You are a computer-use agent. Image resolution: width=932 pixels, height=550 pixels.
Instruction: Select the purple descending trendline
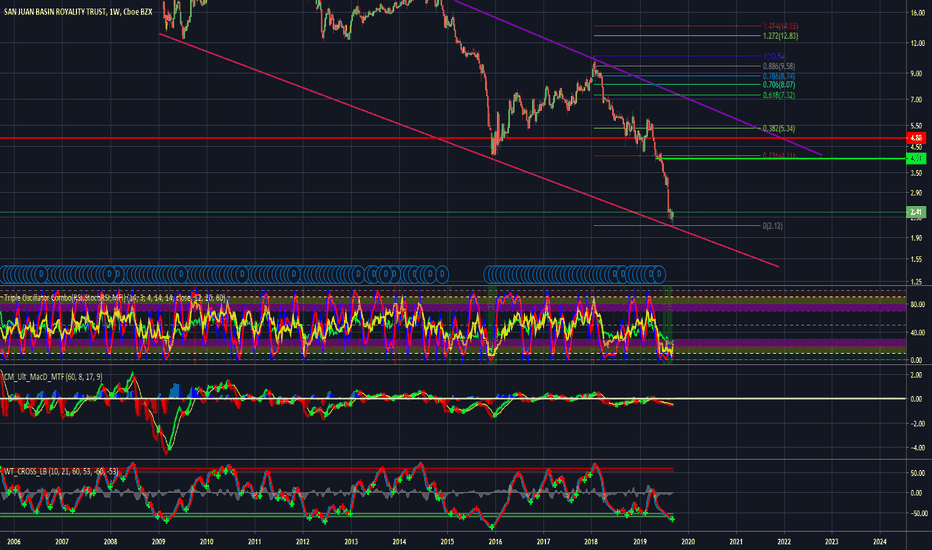(x=638, y=77)
